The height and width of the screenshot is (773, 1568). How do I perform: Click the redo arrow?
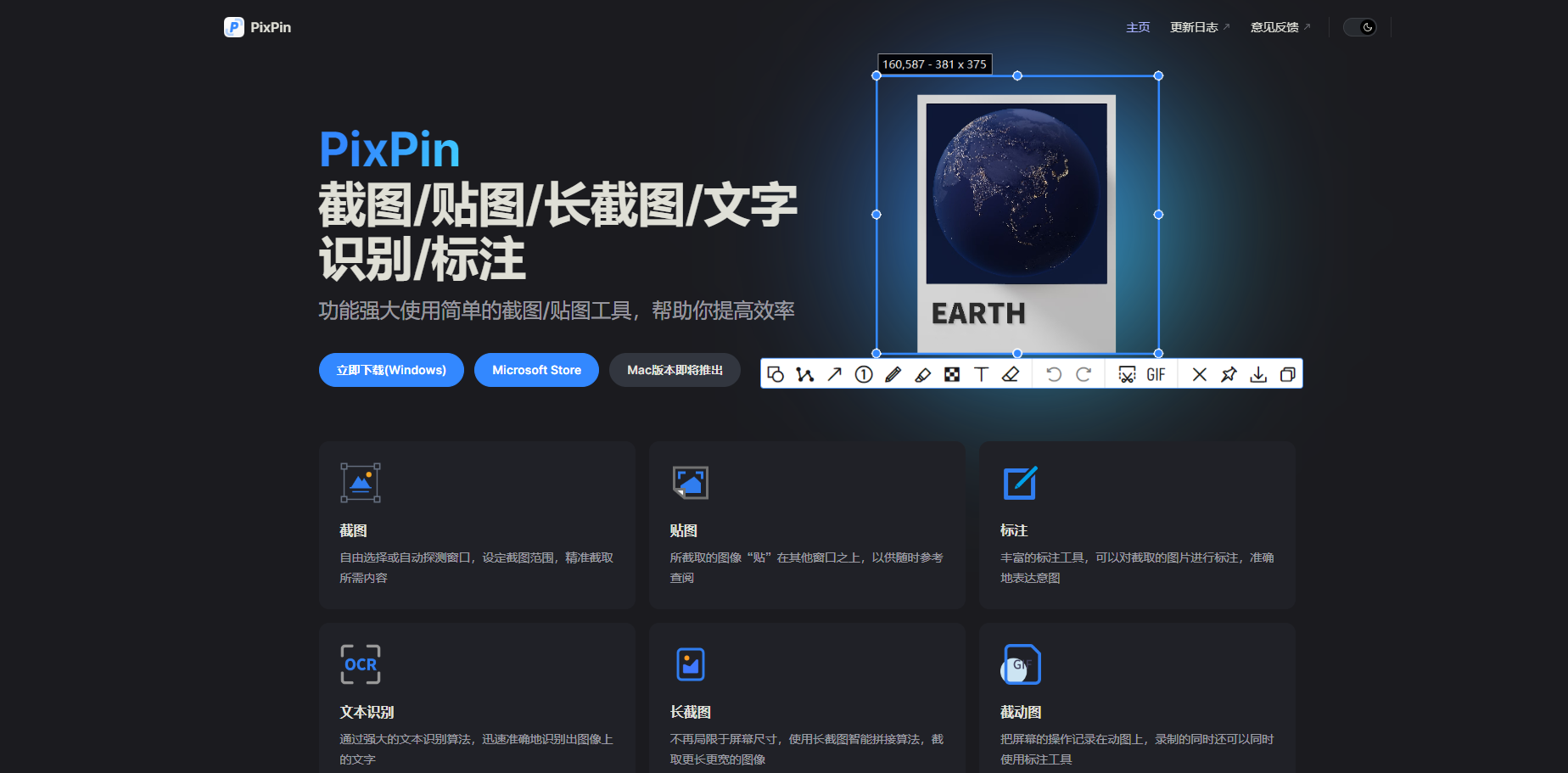1084,374
